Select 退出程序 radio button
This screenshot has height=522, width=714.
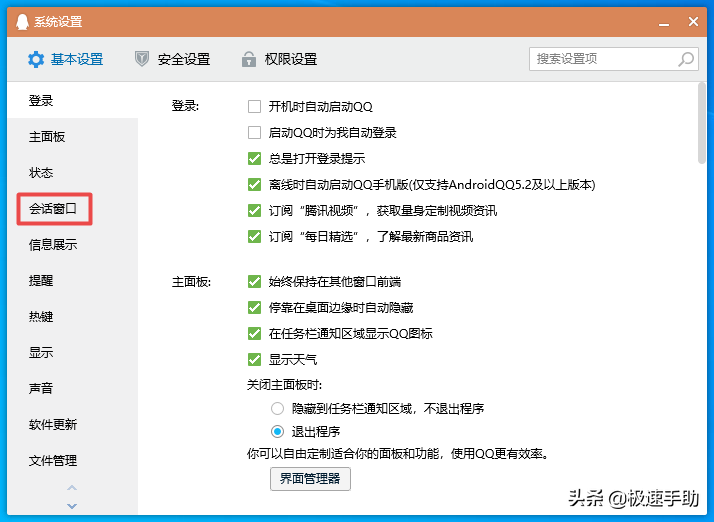(x=277, y=431)
